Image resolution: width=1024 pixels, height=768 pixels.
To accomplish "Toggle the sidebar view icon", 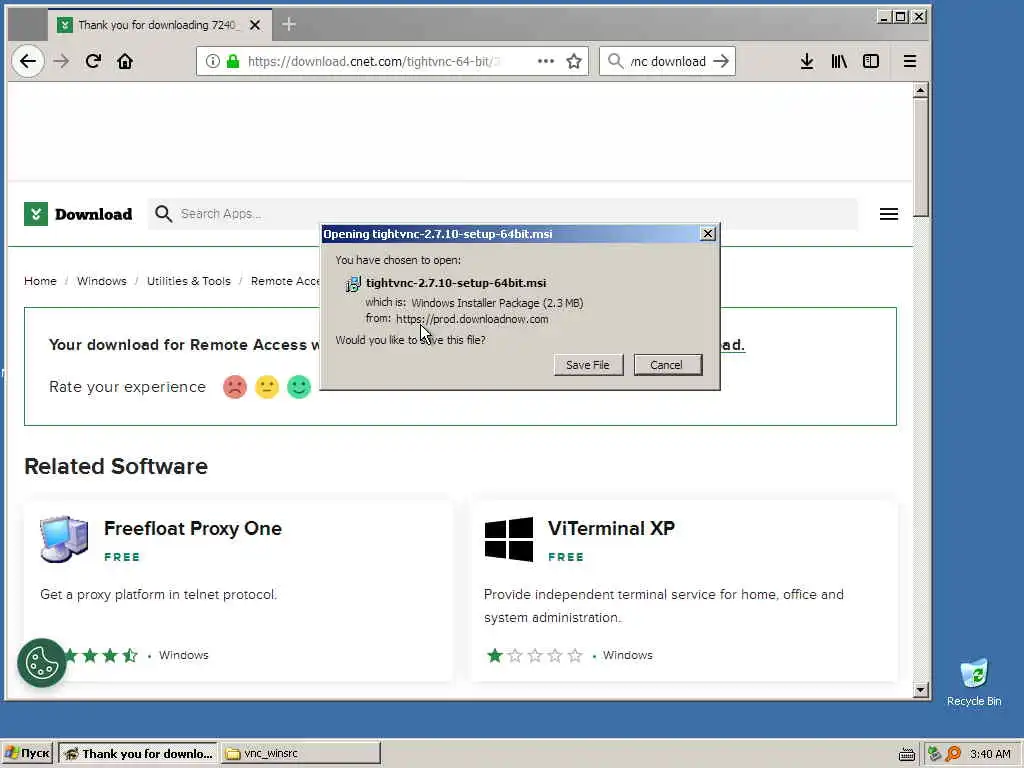I will click(x=871, y=61).
